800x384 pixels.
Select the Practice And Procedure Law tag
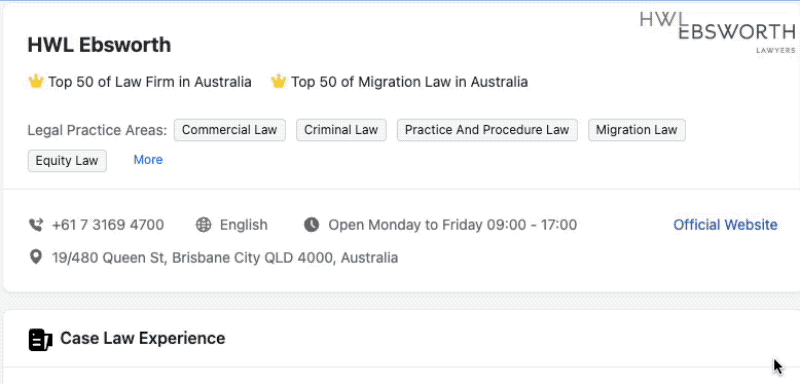coord(487,130)
